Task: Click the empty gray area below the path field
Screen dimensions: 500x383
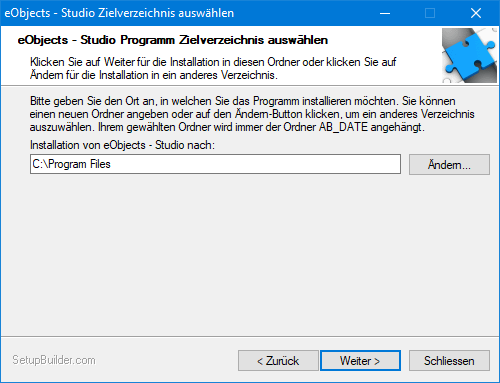Action: 250,253
